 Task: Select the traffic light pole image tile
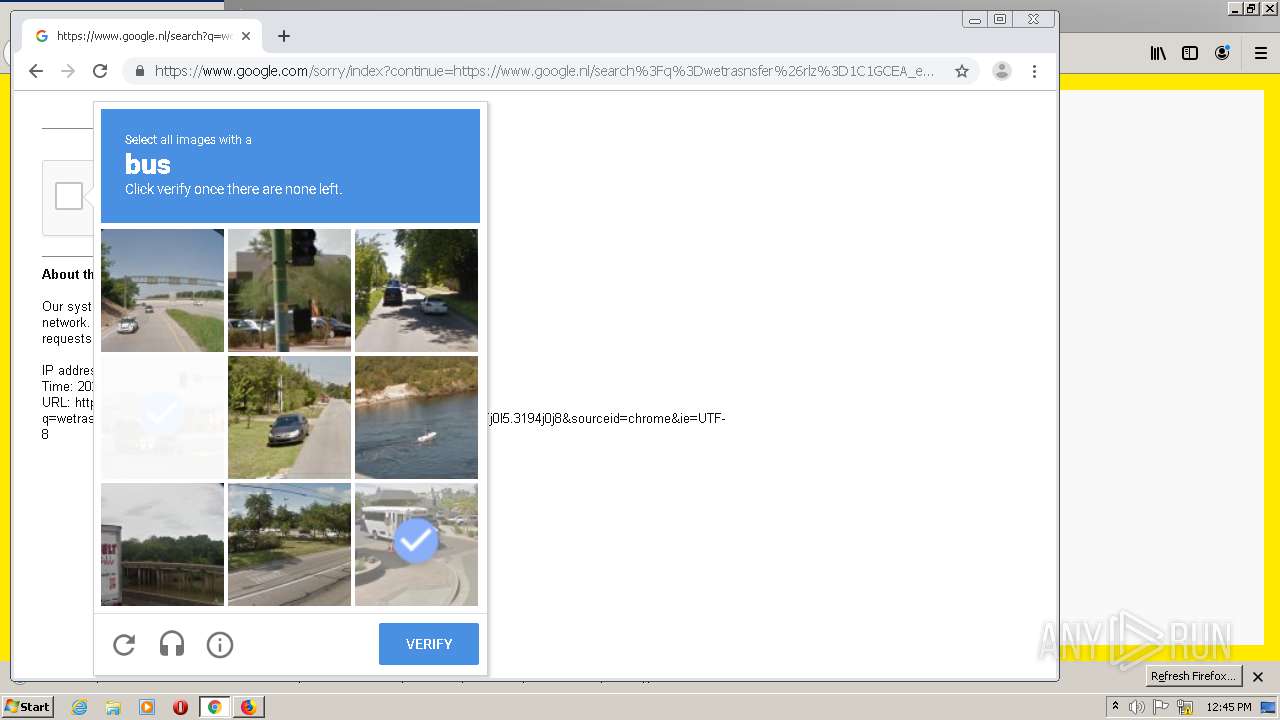point(289,290)
